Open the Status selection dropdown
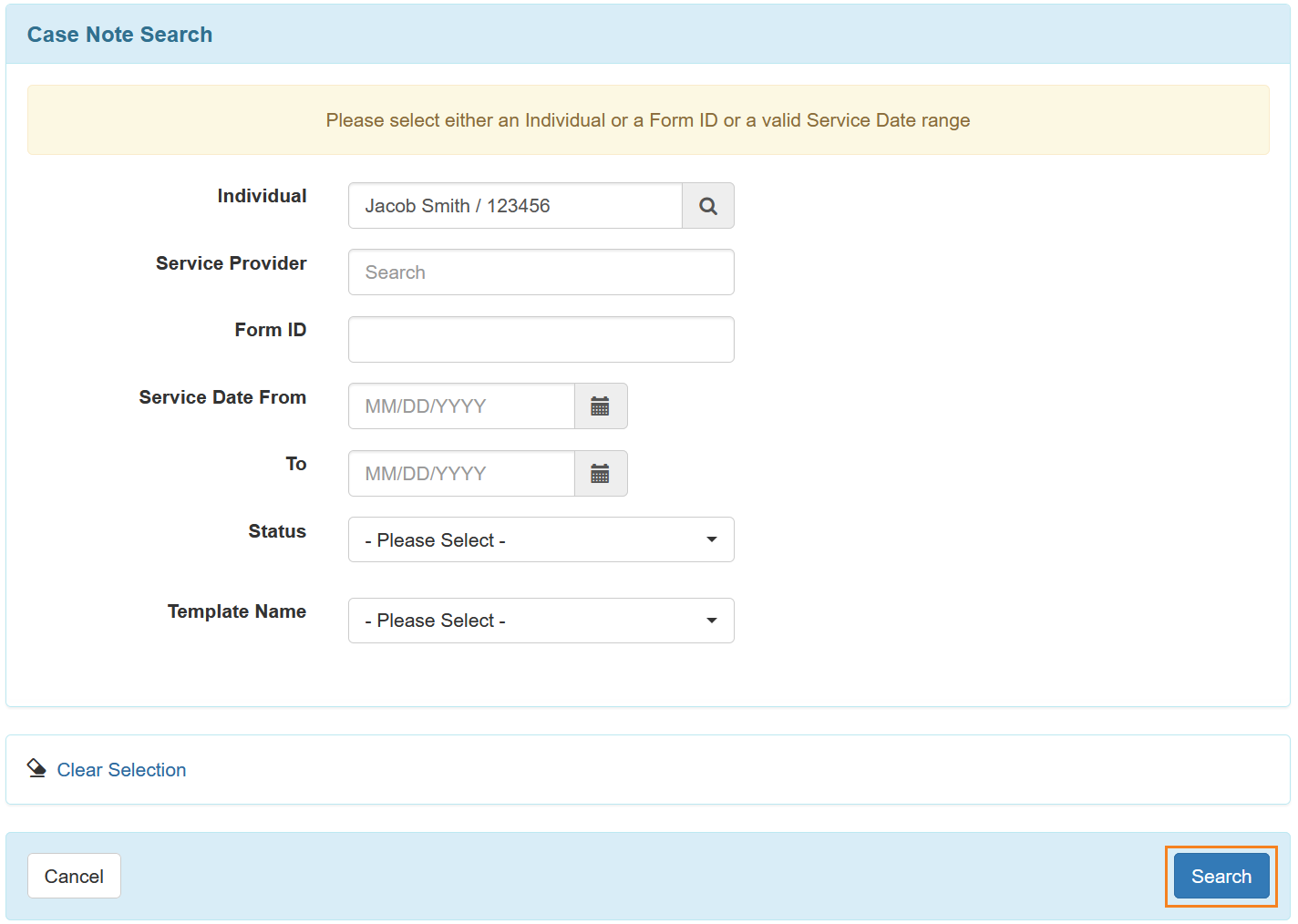1298x924 pixels. [x=541, y=539]
